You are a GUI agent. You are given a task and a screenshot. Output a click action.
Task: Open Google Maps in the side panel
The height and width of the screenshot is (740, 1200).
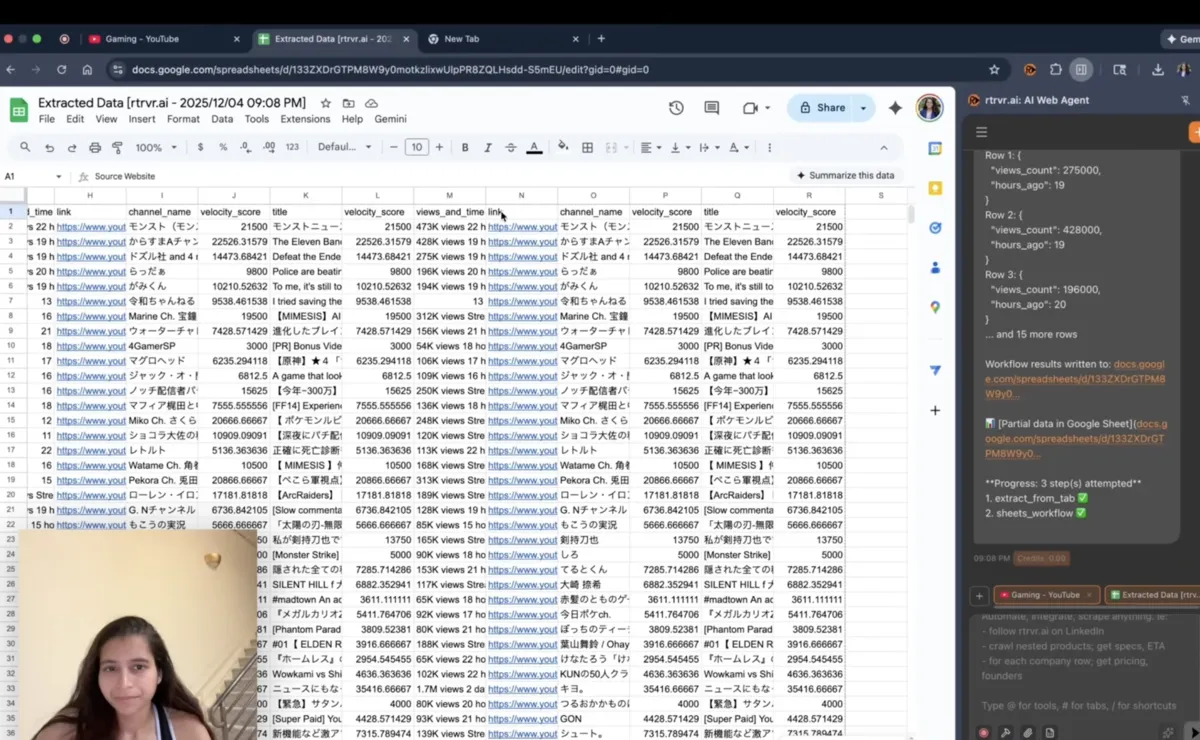click(935, 308)
